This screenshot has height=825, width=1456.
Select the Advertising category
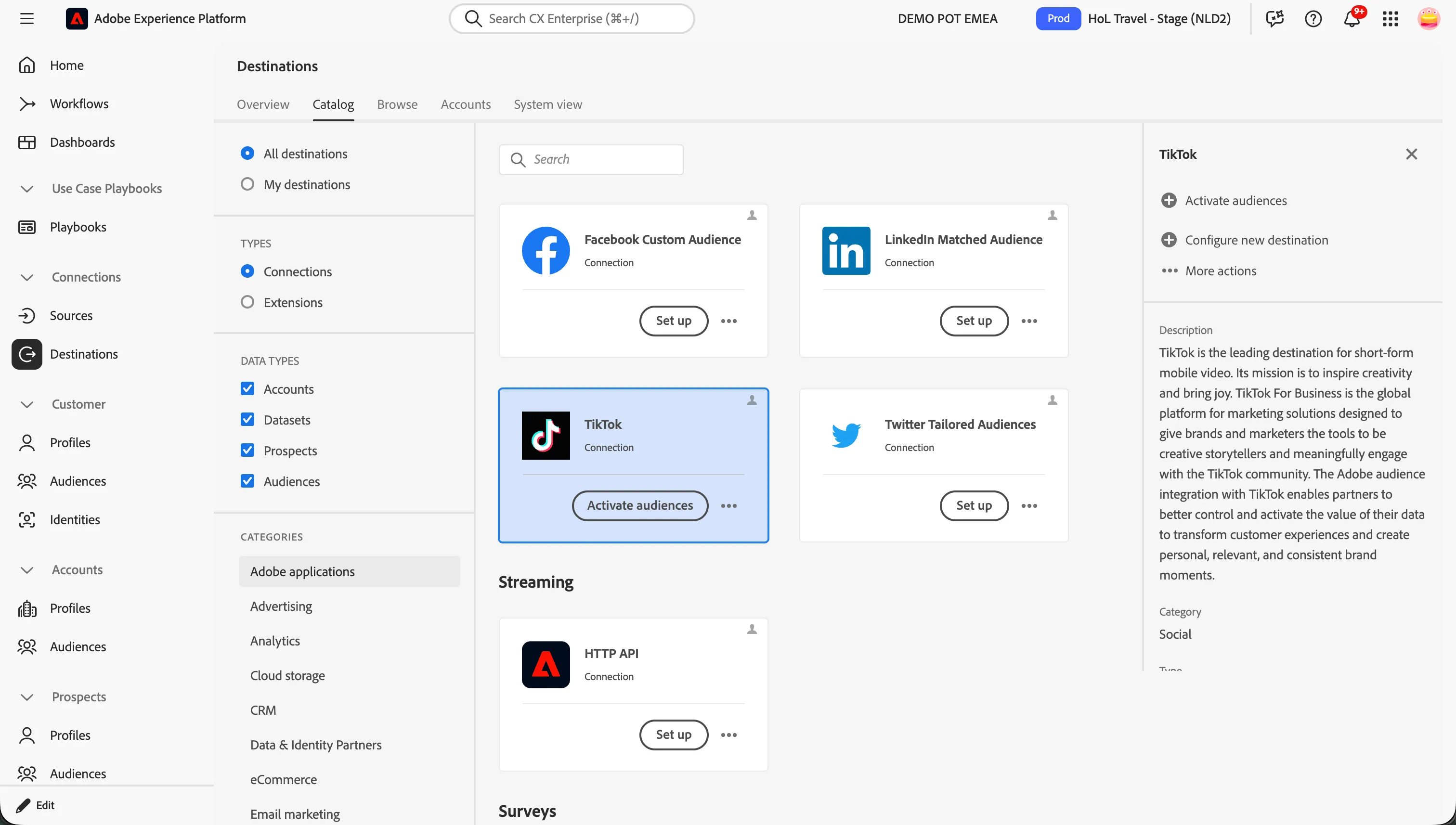point(281,606)
